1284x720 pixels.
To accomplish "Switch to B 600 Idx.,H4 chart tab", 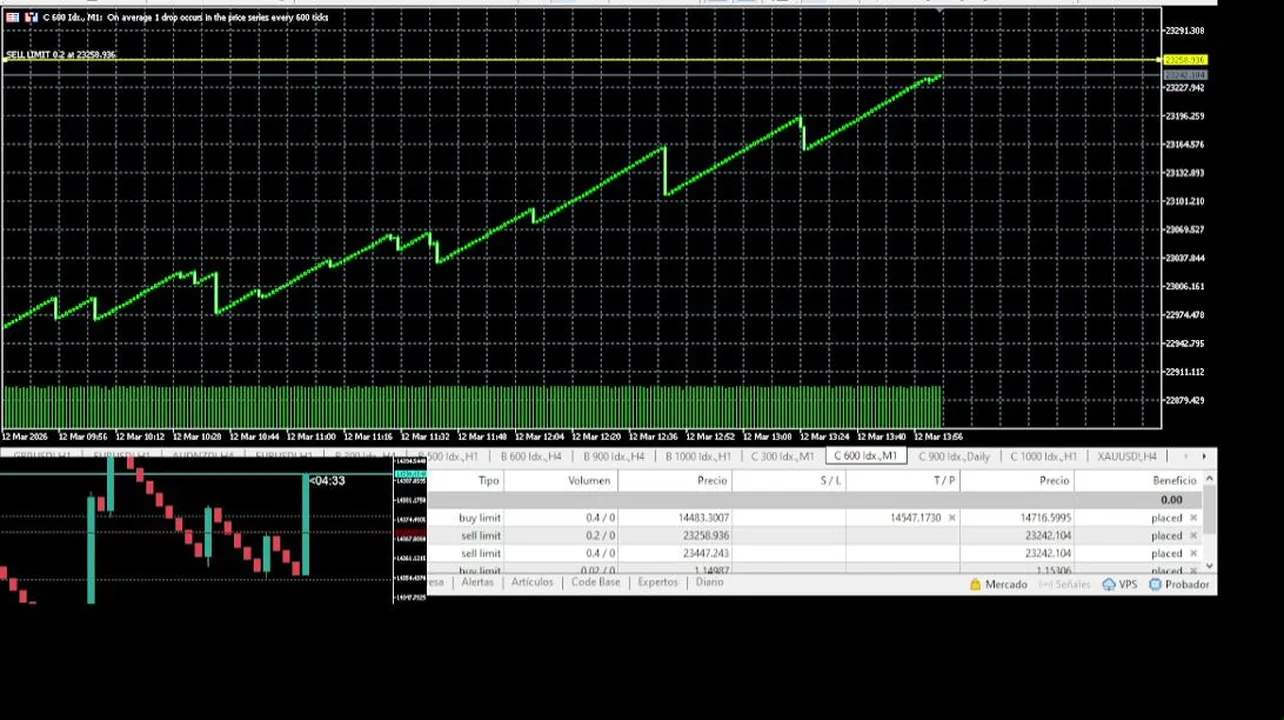I will point(530,456).
